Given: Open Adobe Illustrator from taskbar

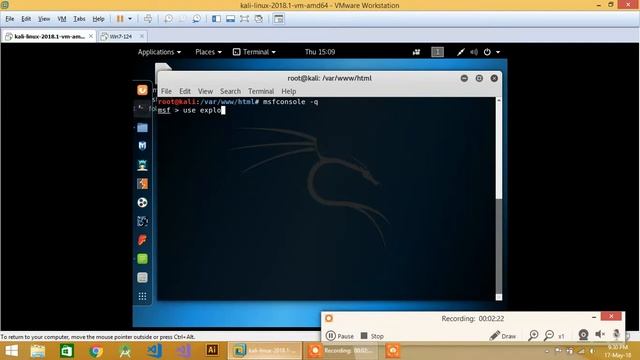Looking at the screenshot, I should pos(212,350).
